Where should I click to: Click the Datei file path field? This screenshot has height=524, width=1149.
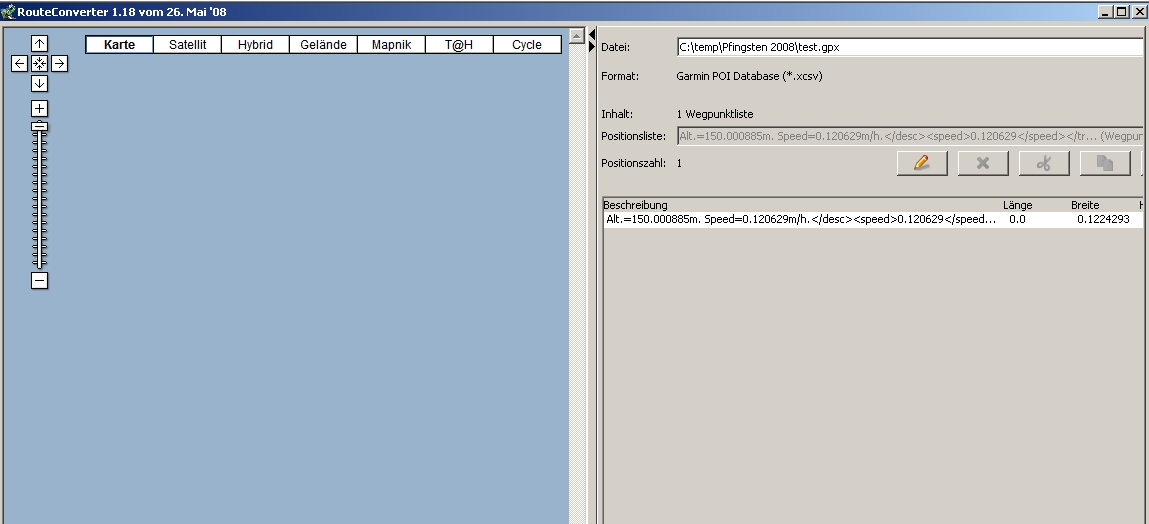pyautogui.click(x=909, y=47)
